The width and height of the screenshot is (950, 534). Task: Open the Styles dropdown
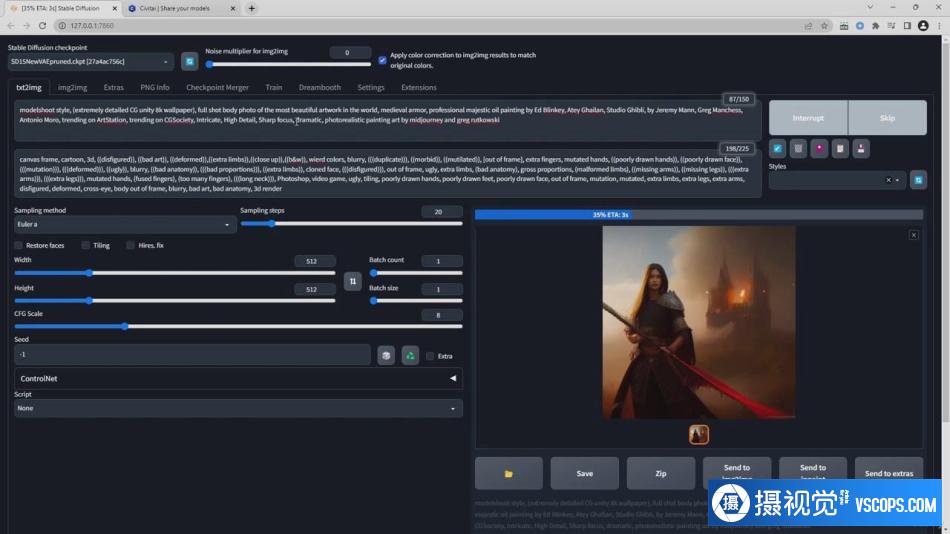click(x=836, y=180)
